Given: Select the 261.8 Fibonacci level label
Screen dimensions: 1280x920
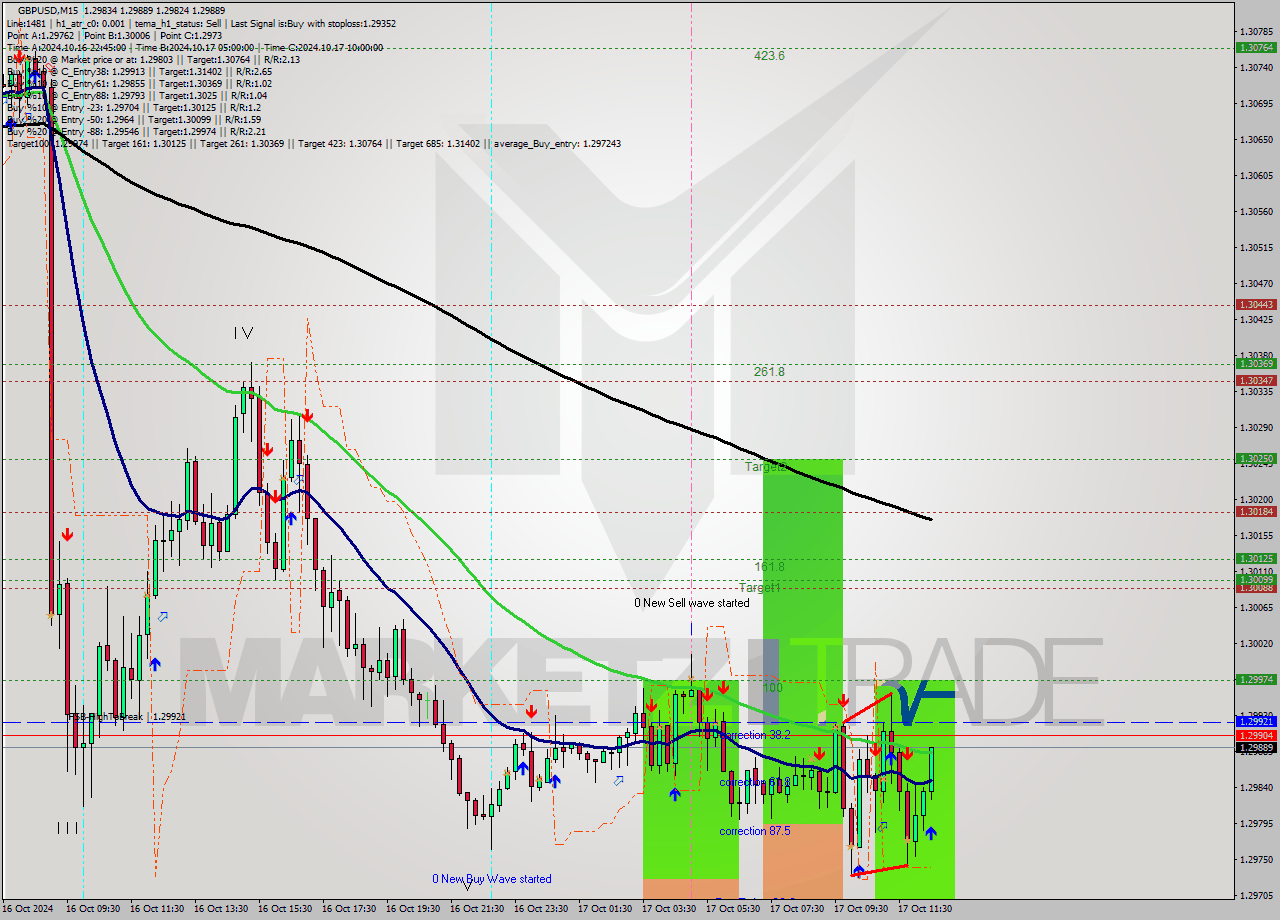Looking at the screenshot, I should click(769, 372).
